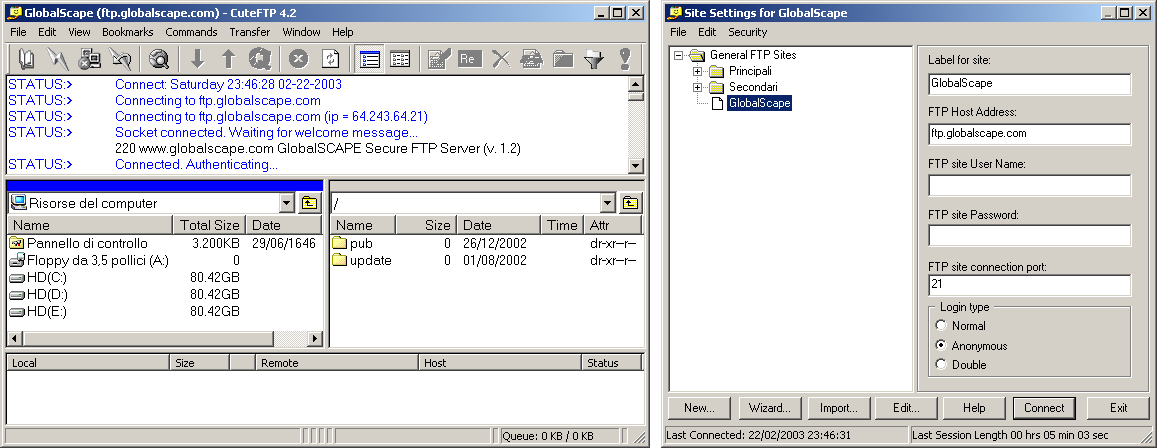The height and width of the screenshot is (448, 1157).
Task: Click the New folder toolbar icon
Action: (563, 58)
